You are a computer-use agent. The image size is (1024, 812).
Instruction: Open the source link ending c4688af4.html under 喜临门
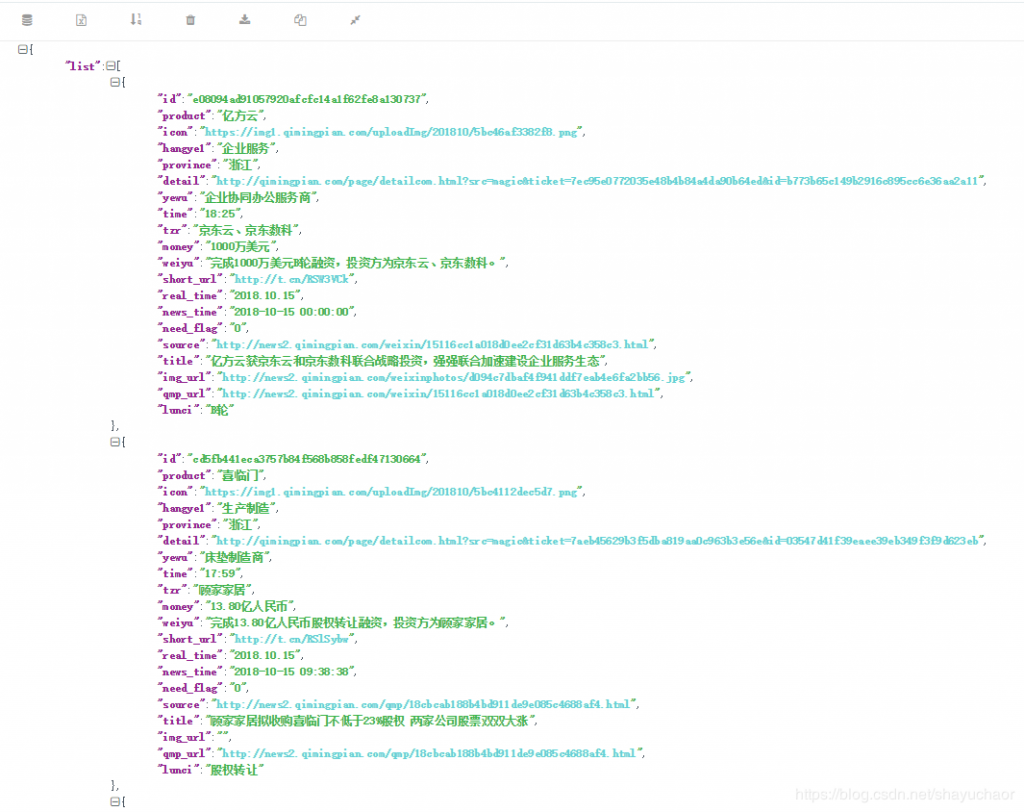[424, 704]
